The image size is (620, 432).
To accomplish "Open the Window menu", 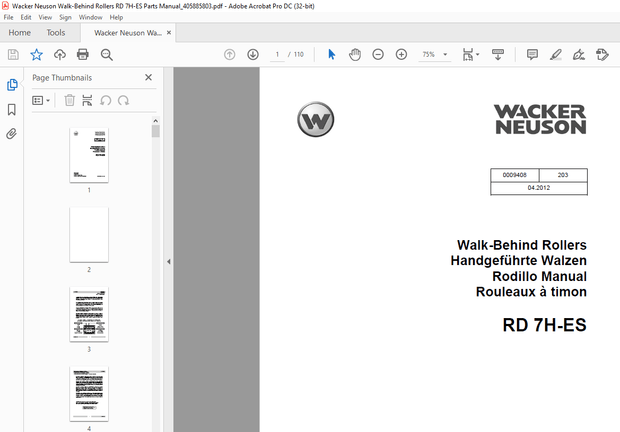I will 91,17.
